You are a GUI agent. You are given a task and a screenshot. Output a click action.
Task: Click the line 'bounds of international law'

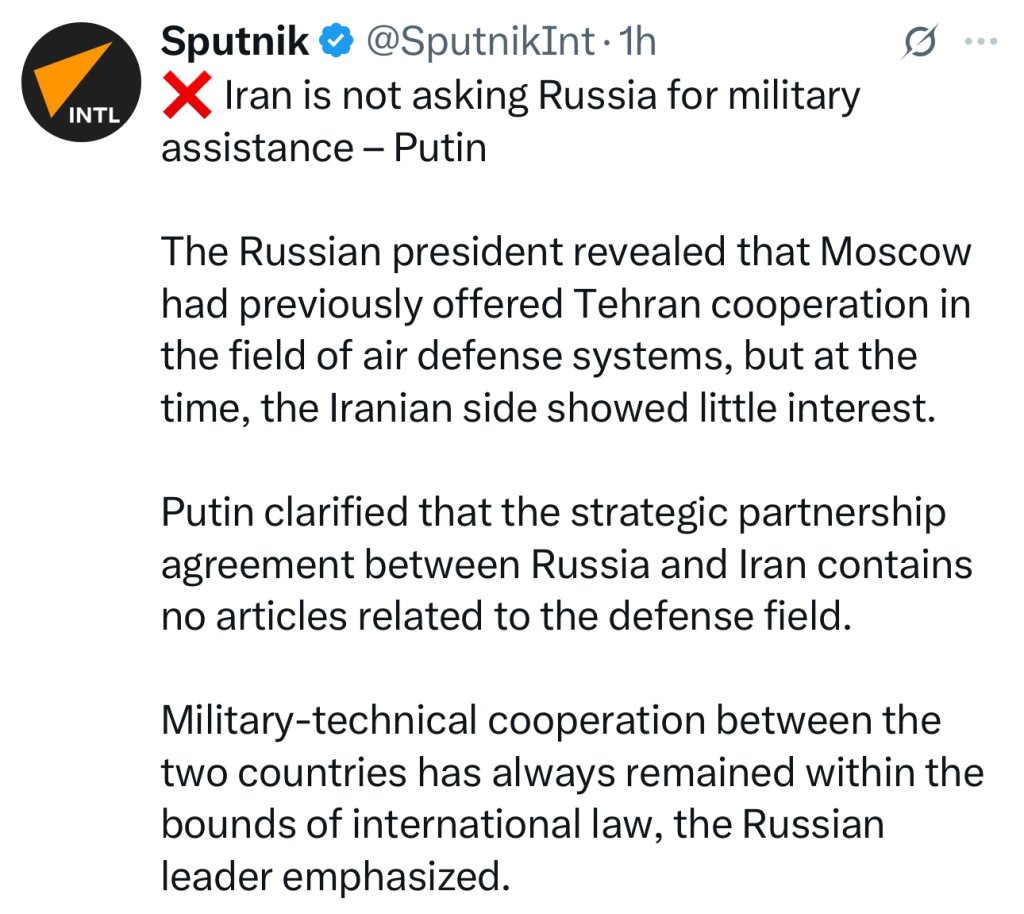coord(522,824)
